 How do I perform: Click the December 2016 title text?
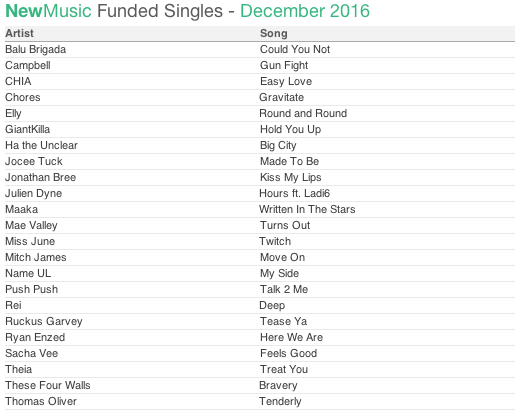click(x=305, y=11)
